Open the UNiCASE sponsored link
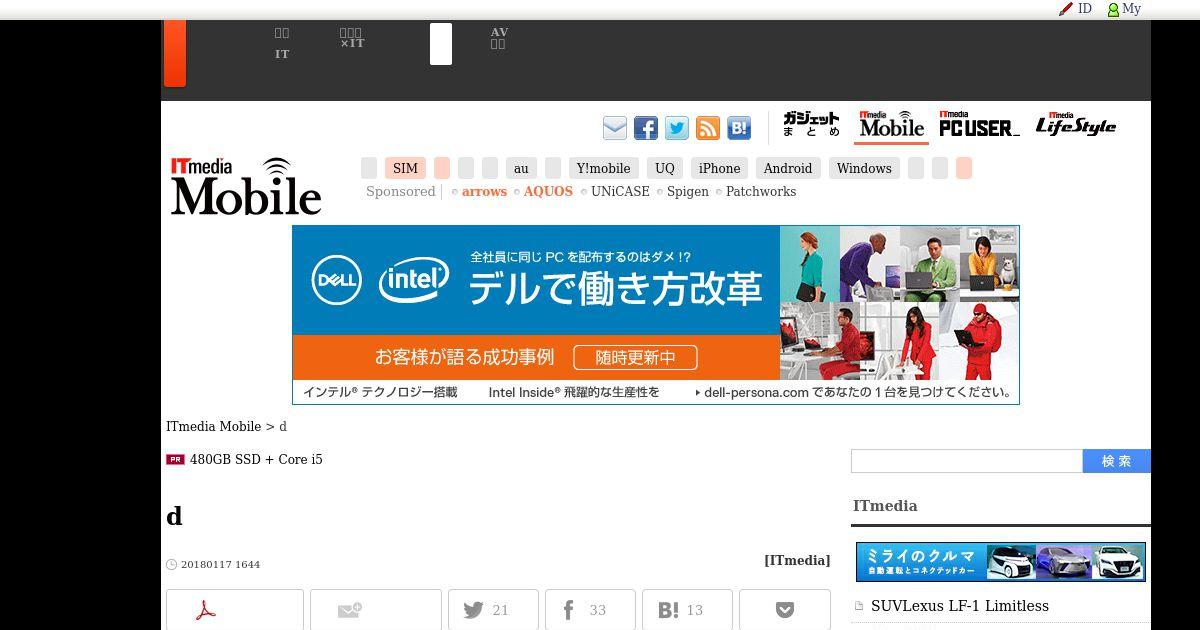The height and width of the screenshot is (630, 1200). tap(620, 191)
